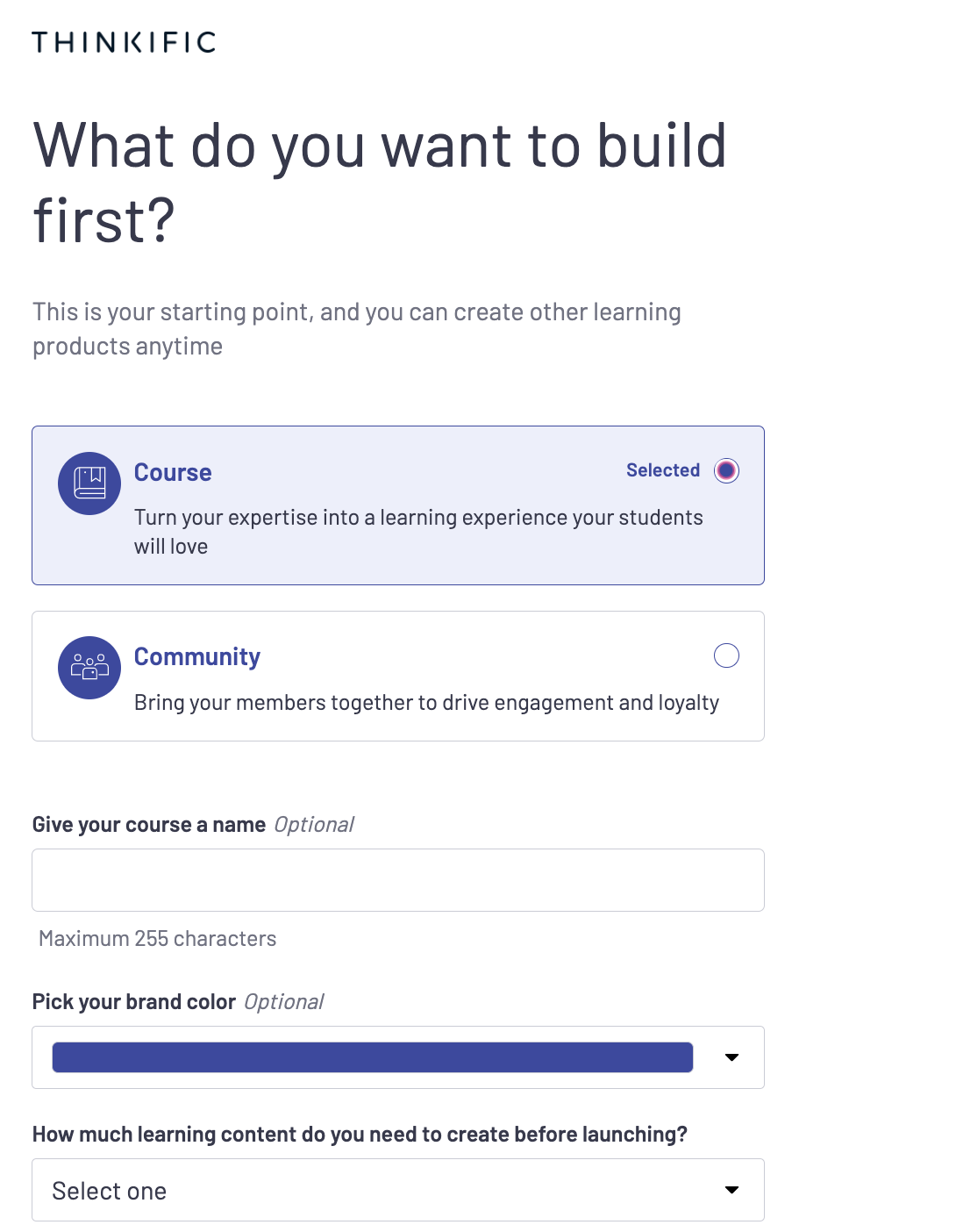Click the Community card title
Viewport: 956px width, 1232px height.
pos(197,657)
